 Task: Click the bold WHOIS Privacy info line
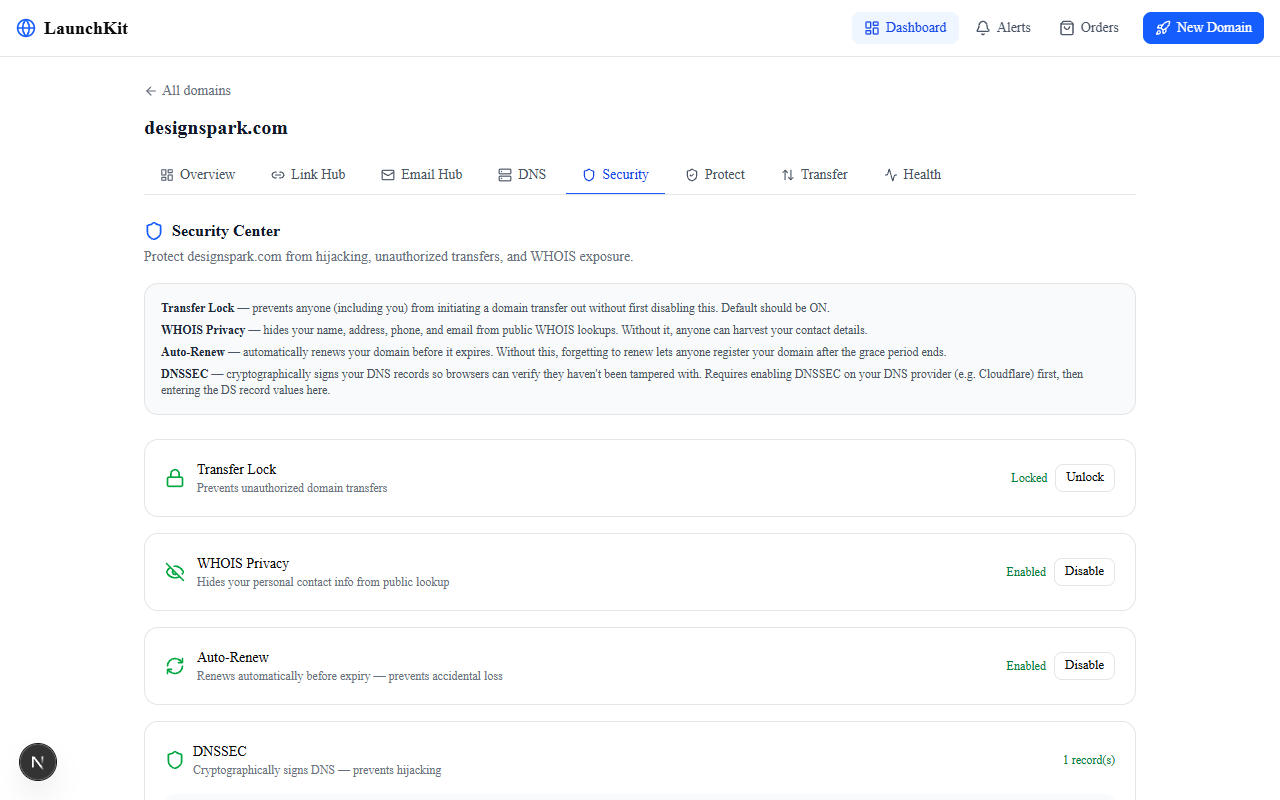tap(514, 330)
